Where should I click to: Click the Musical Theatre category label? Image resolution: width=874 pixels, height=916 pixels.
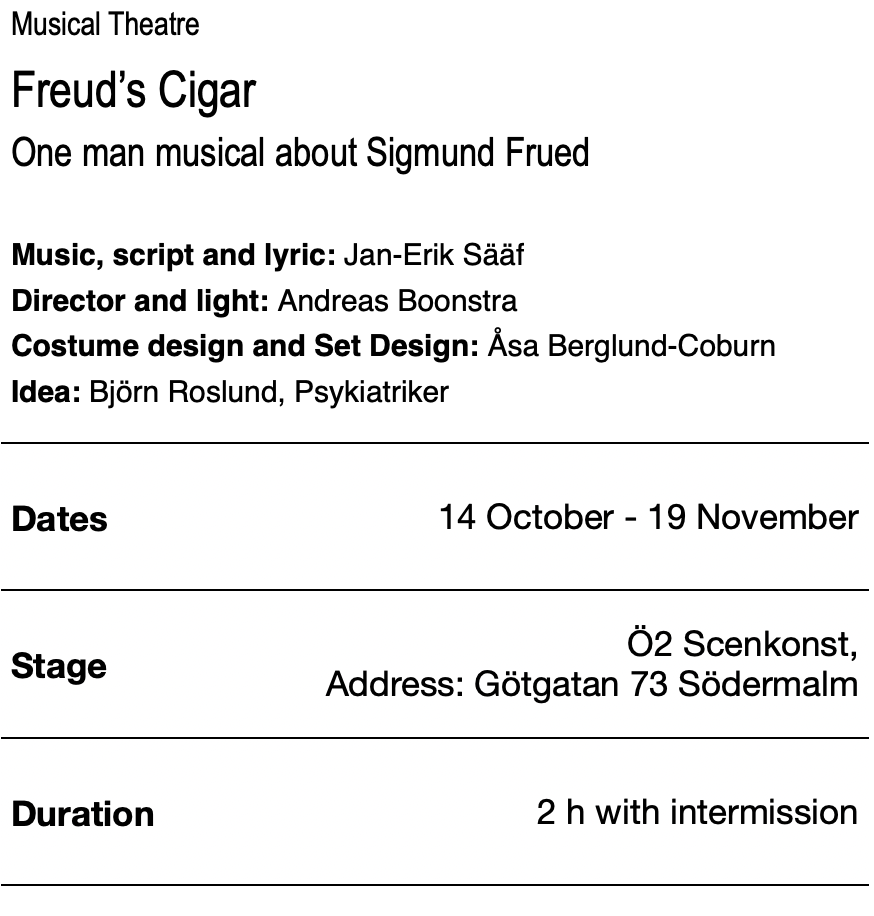105,25
